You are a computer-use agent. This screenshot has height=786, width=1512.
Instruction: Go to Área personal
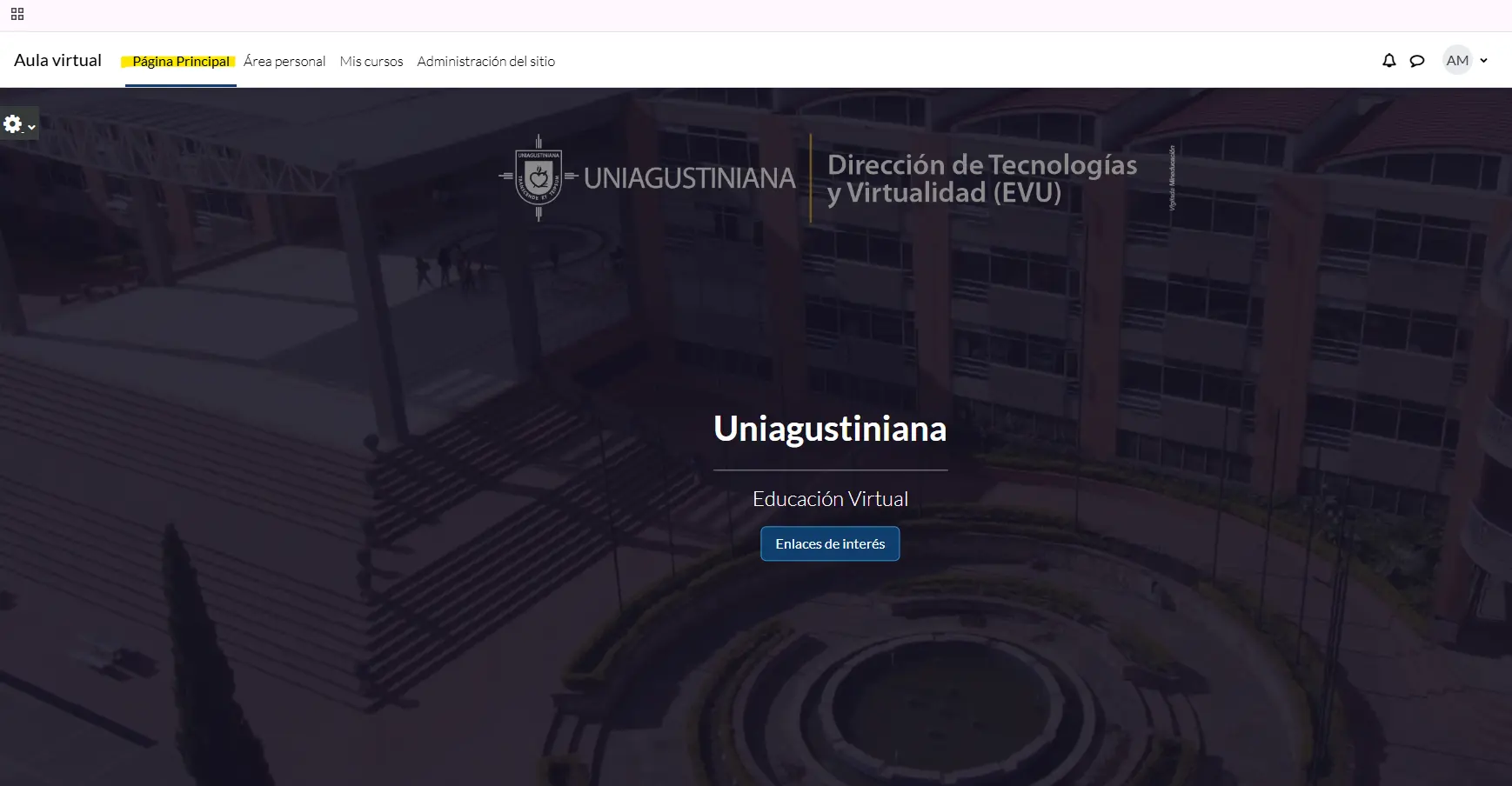[x=284, y=61]
